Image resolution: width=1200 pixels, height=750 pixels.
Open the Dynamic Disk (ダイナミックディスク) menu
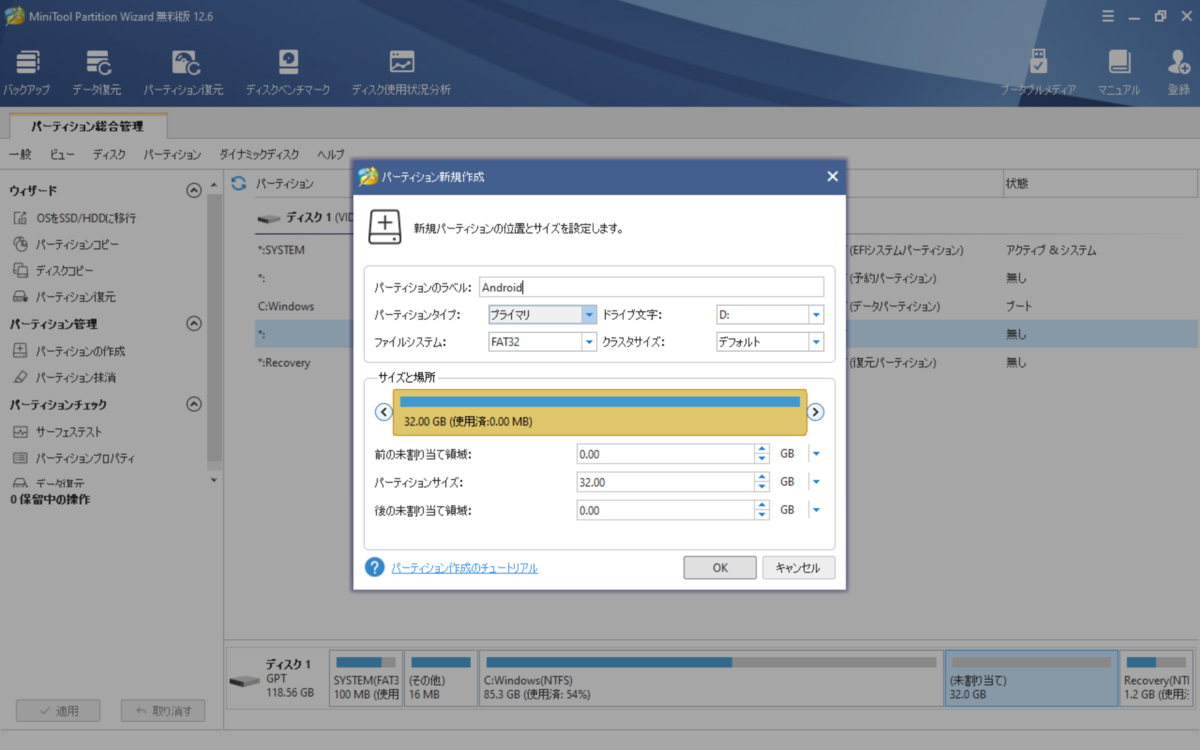pyautogui.click(x=259, y=155)
